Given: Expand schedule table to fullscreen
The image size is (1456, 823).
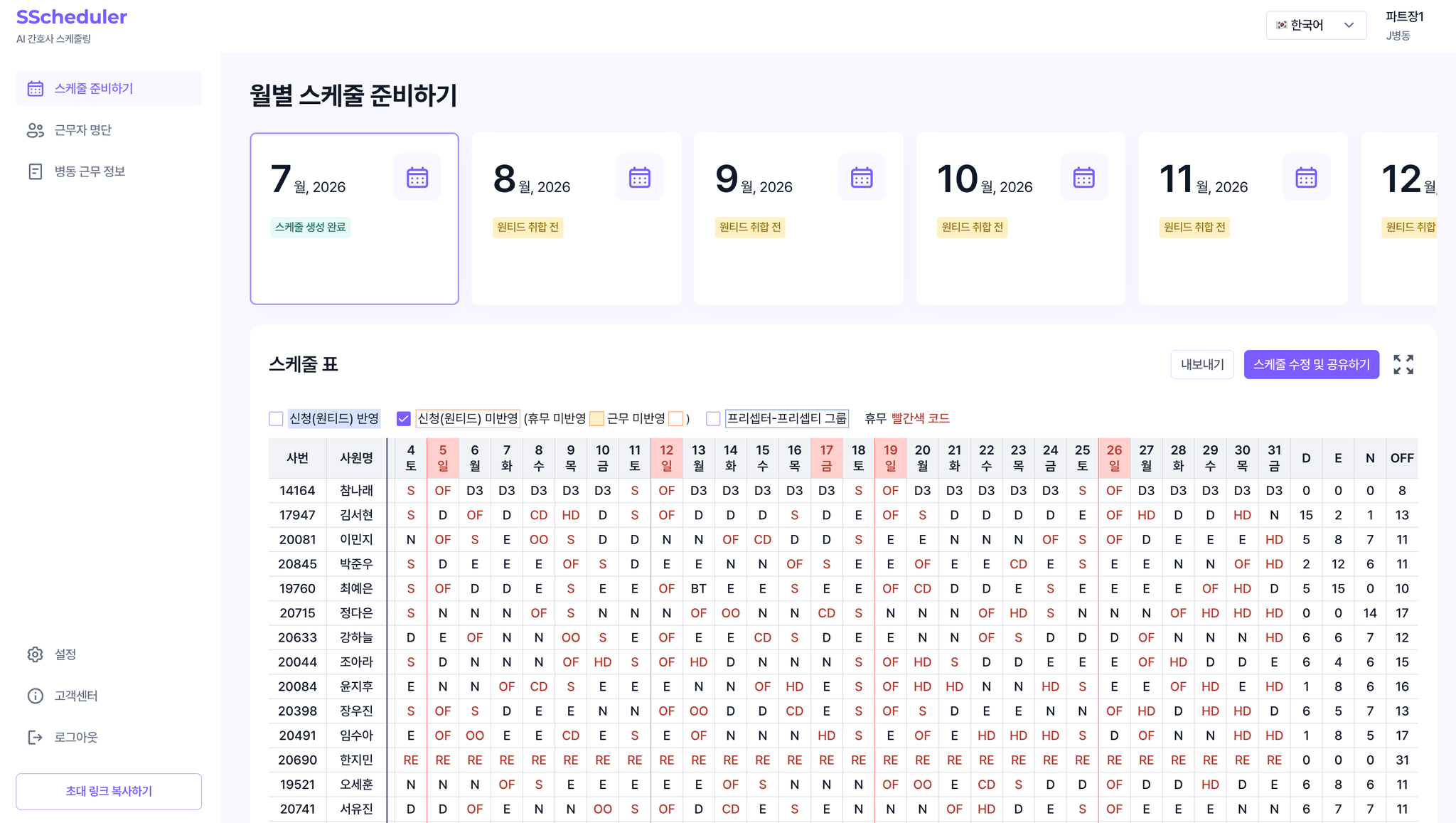Looking at the screenshot, I should (x=1403, y=364).
